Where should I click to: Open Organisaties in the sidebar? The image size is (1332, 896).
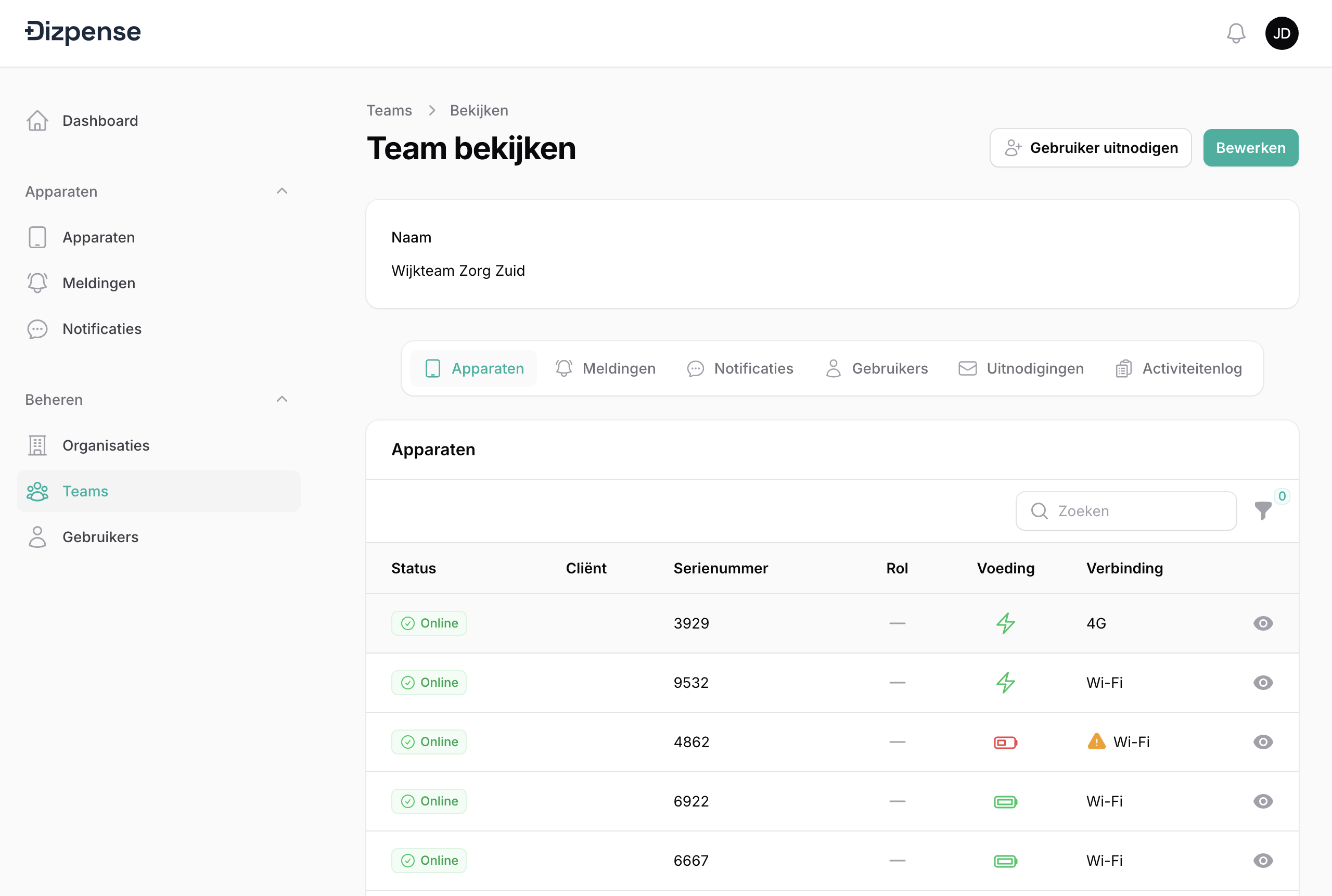click(x=106, y=445)
